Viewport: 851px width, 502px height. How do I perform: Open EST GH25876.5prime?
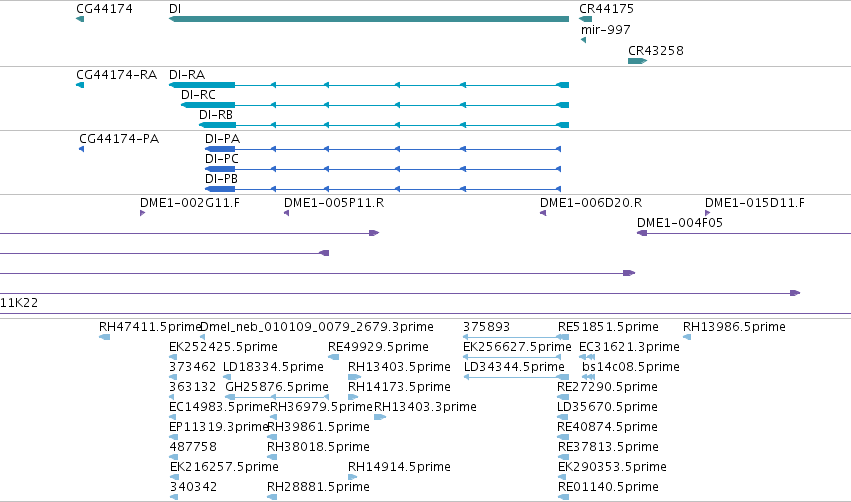pos(277,387)
